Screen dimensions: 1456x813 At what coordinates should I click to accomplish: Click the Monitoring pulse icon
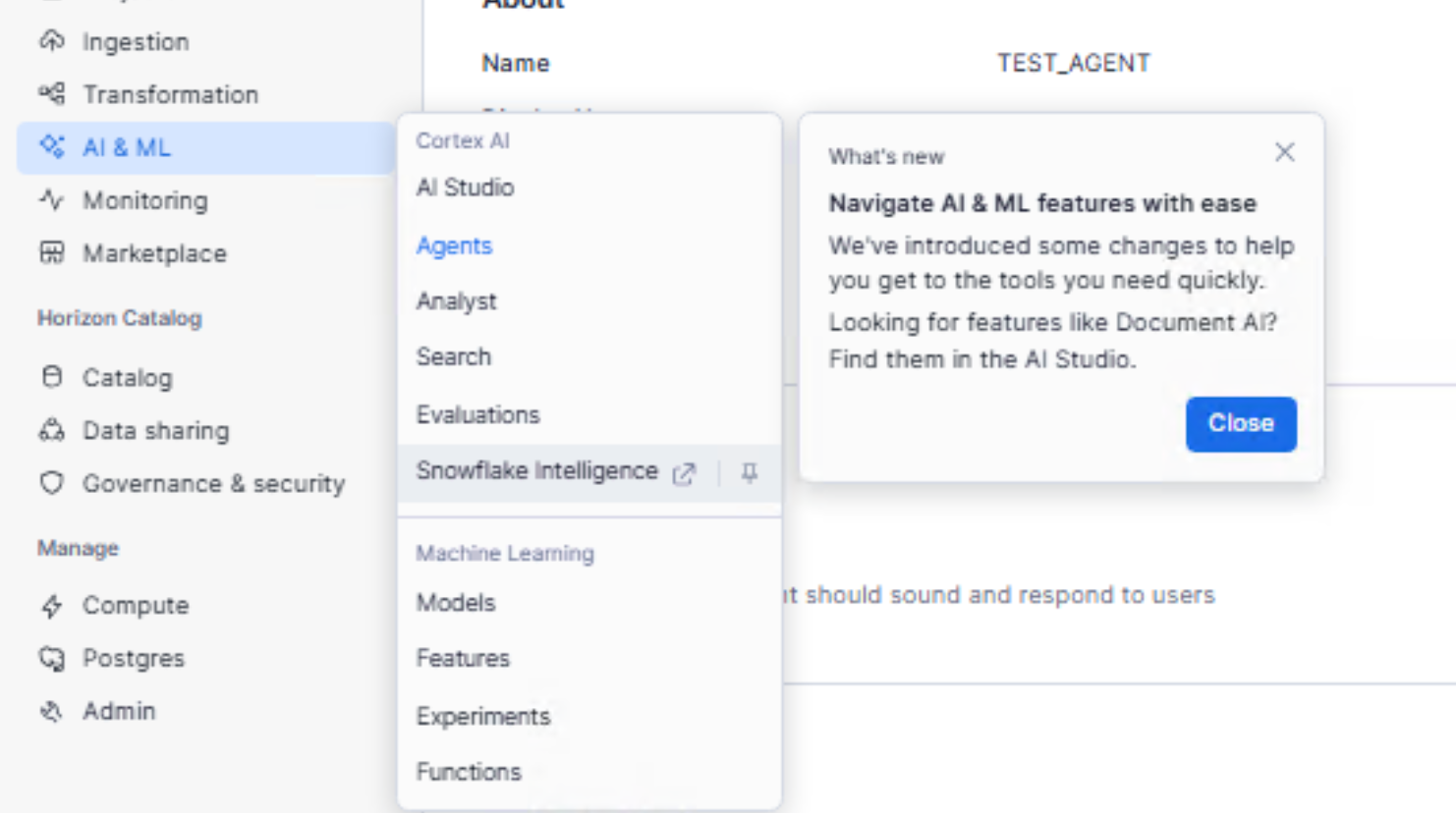(52, 200)
